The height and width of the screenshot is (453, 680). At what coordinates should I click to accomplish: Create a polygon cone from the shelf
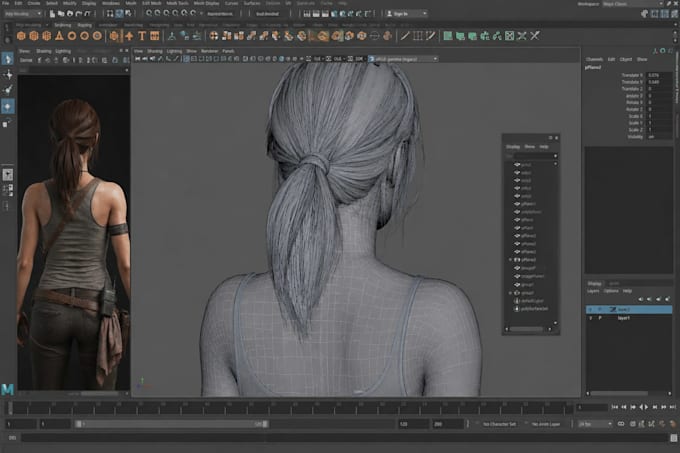[59, 36]
